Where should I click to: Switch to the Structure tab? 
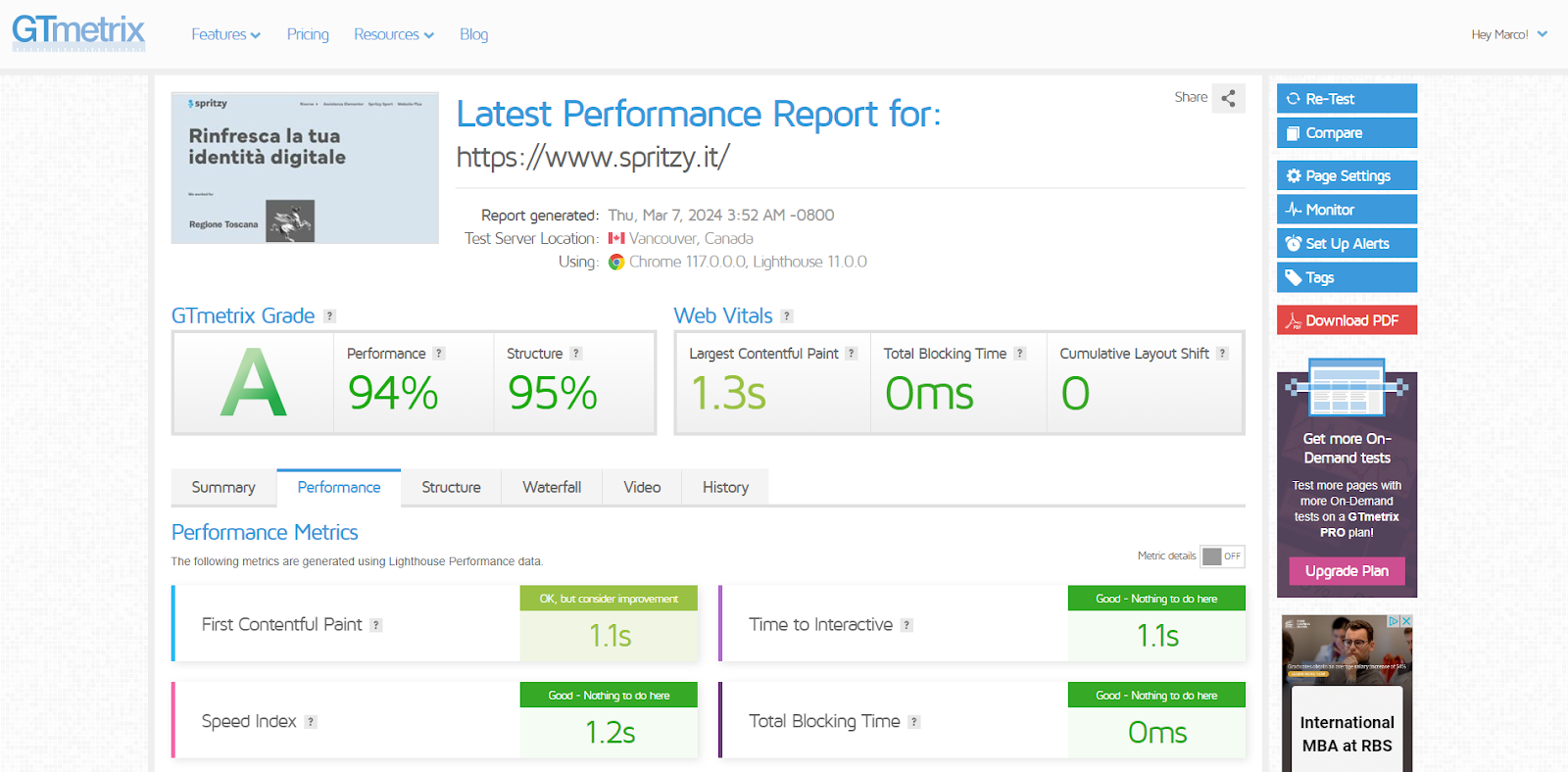tap(451, 487)
